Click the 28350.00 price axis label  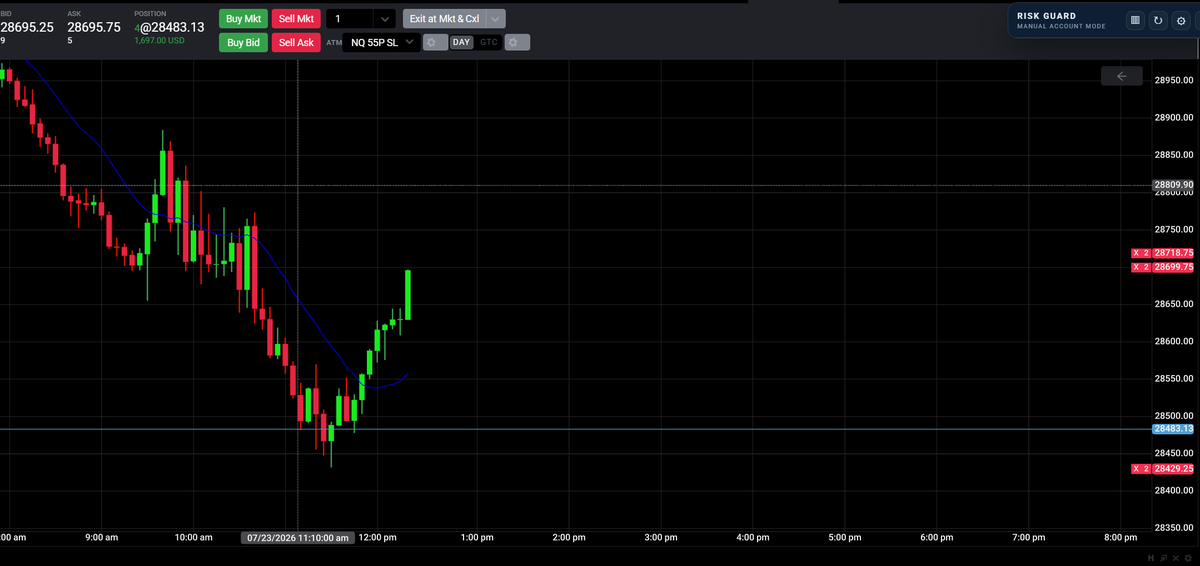click(1174, 528)
